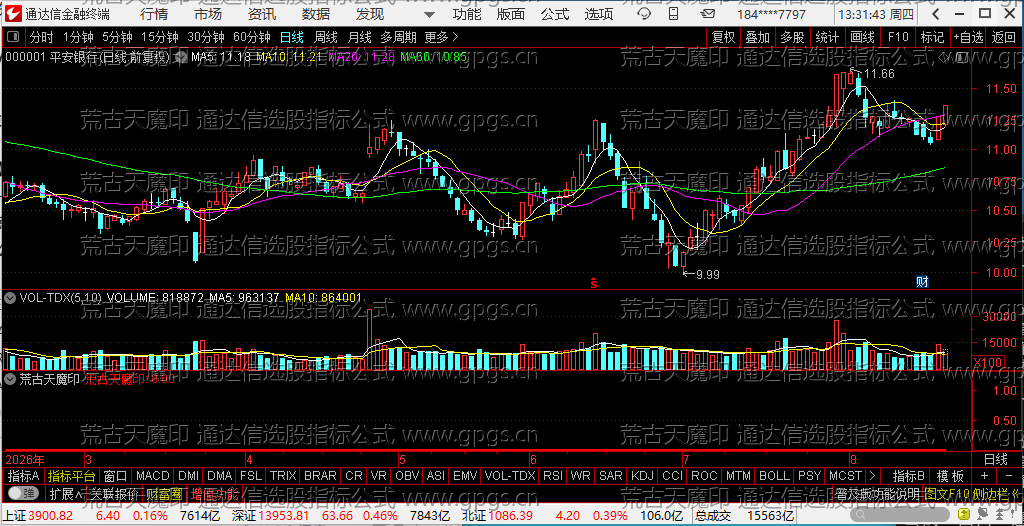This screenshot has height=526, width=1024.
Task: Click the plus icon to add indicator panel
Action: (x=984, y=476)
